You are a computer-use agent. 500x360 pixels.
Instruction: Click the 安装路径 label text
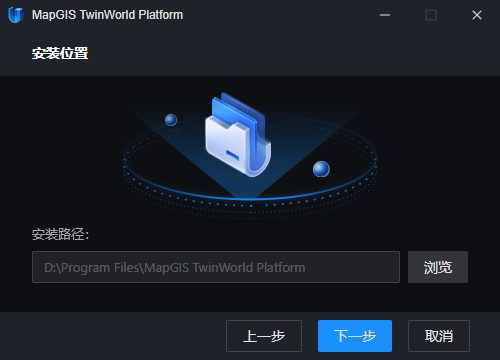pos(60,234)
